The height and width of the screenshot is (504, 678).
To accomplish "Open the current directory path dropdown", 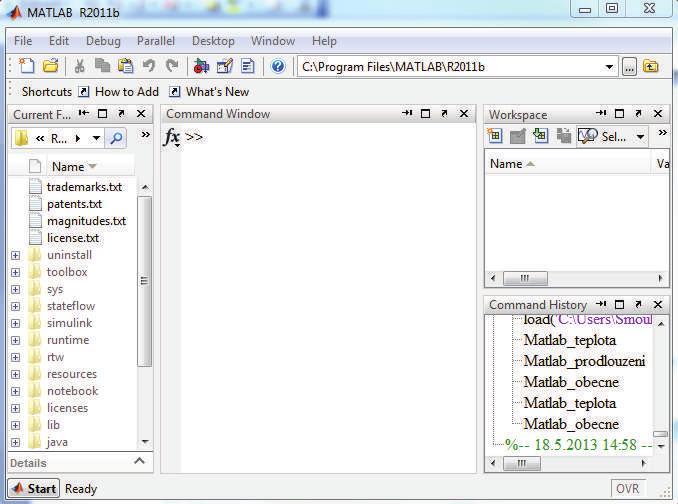I will [609, 67].
